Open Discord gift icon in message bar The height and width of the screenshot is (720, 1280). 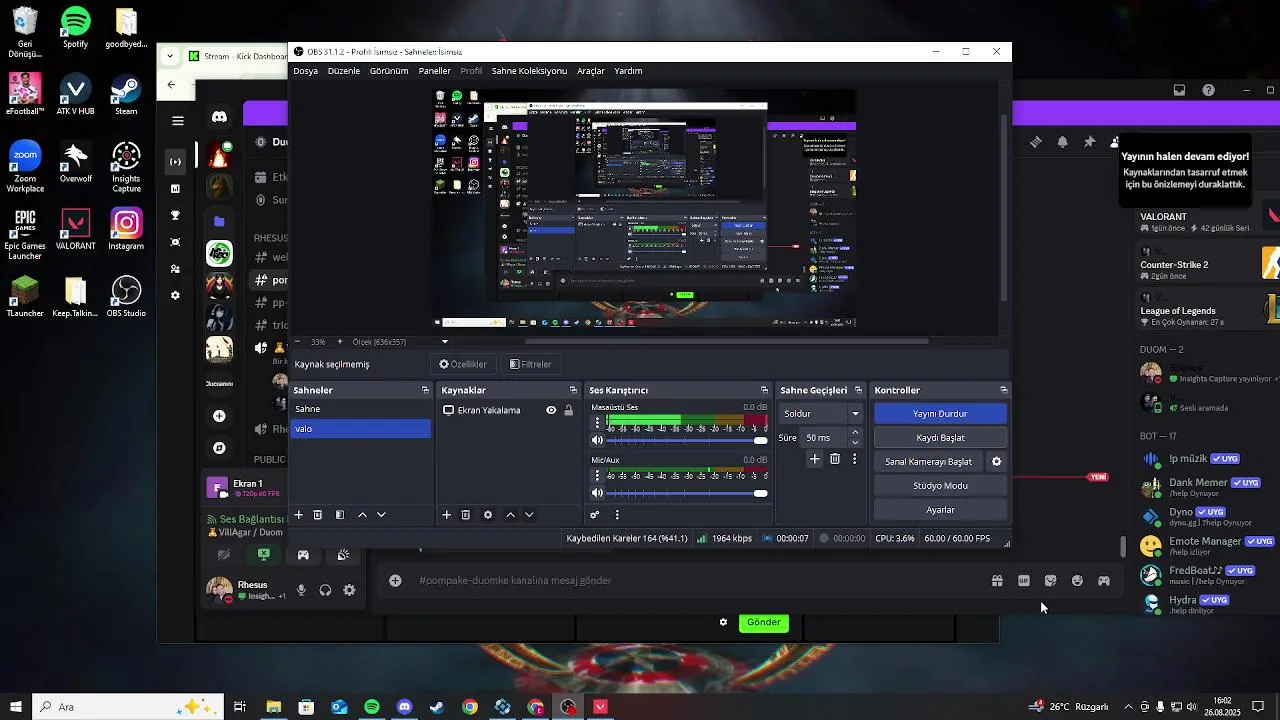[997, 581]
